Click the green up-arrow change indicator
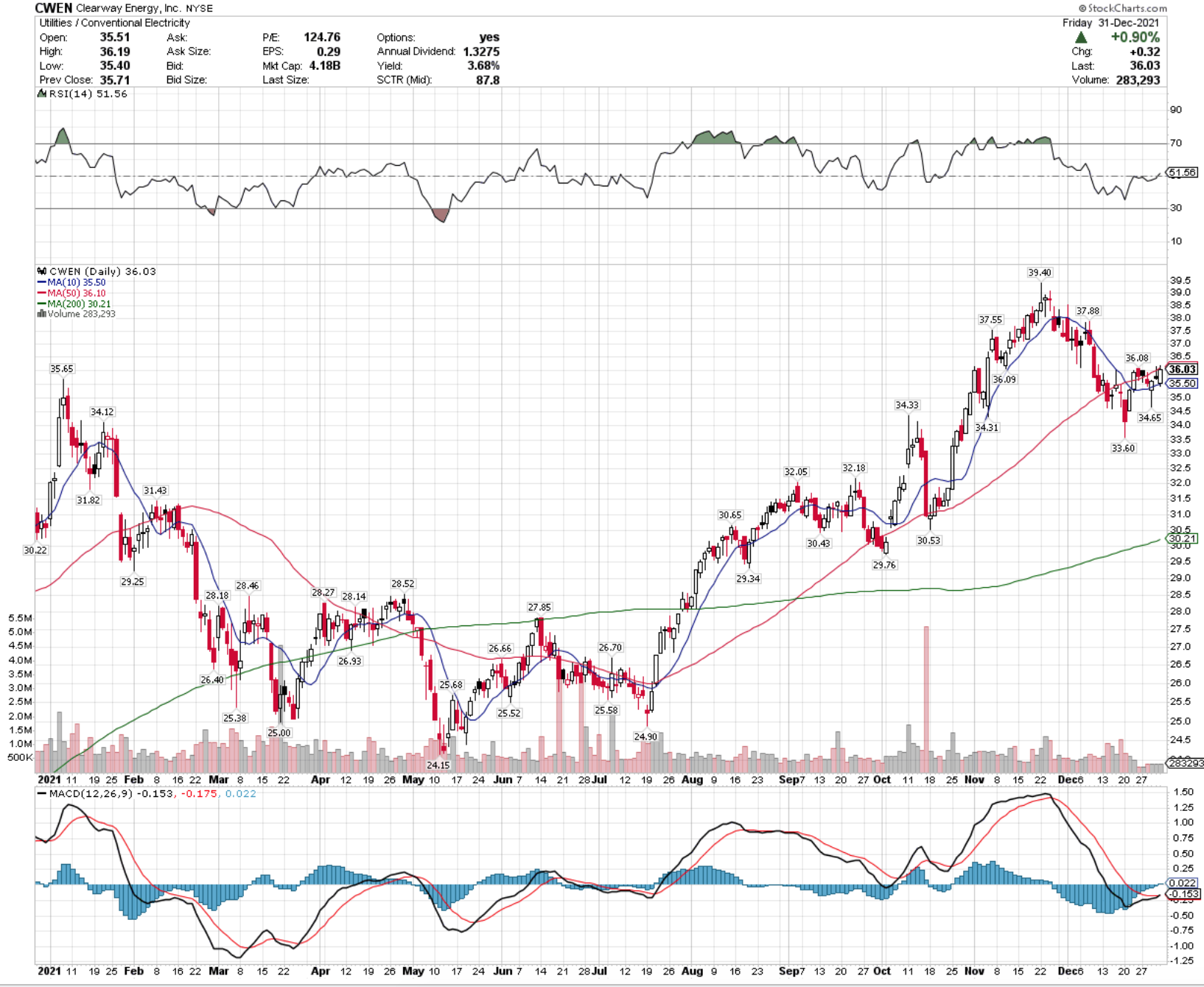Image resolution: width=1204 pixels, height=987 pixels. pyautogui.click(x=1081, y=38)
